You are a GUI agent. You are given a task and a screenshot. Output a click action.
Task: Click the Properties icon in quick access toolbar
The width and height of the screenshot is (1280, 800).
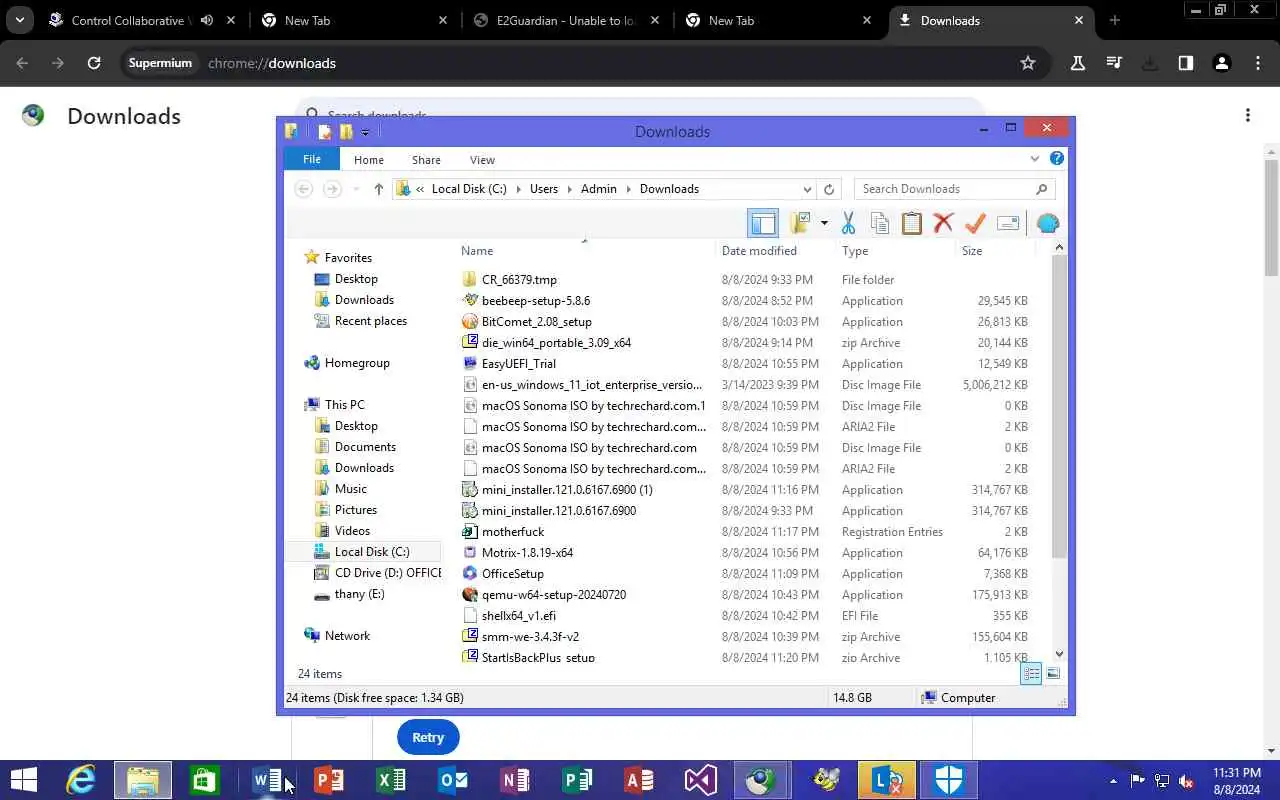point(324,131)
